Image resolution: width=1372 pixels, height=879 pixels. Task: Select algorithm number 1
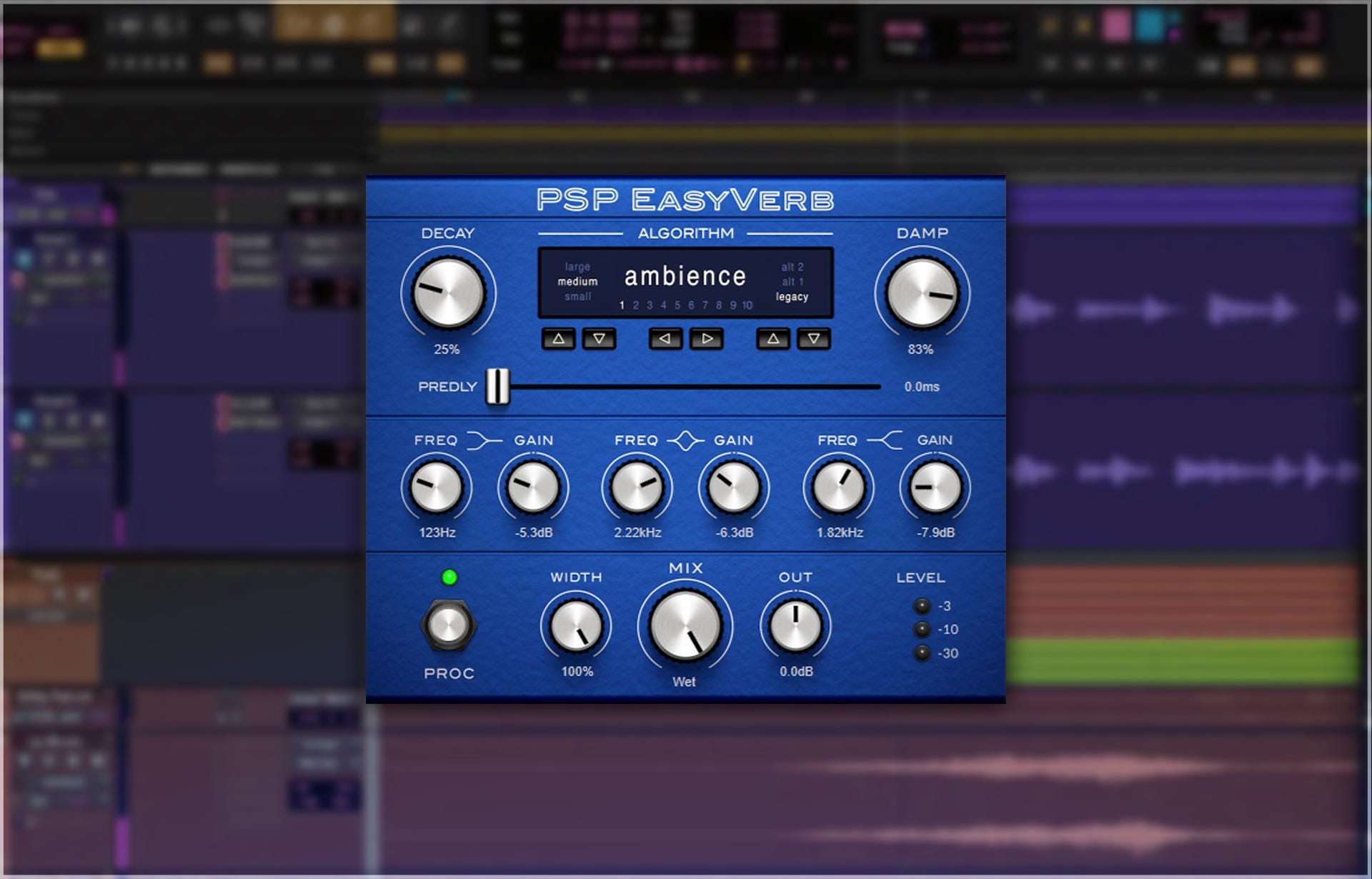622,305
